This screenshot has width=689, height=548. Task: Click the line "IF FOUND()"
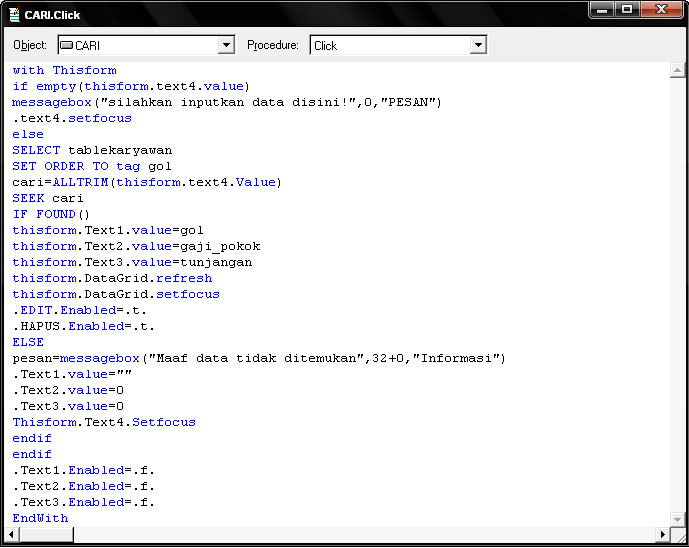pyautogui.click(x=51, y=214)
